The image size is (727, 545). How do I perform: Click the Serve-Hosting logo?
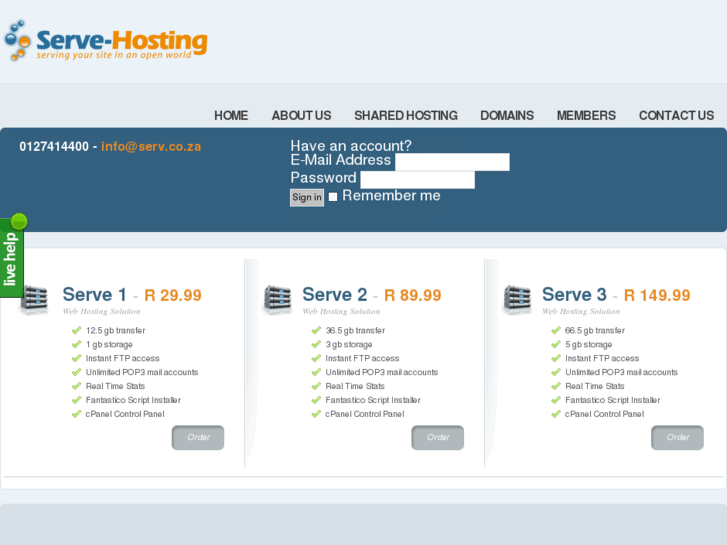pos(106,41)
